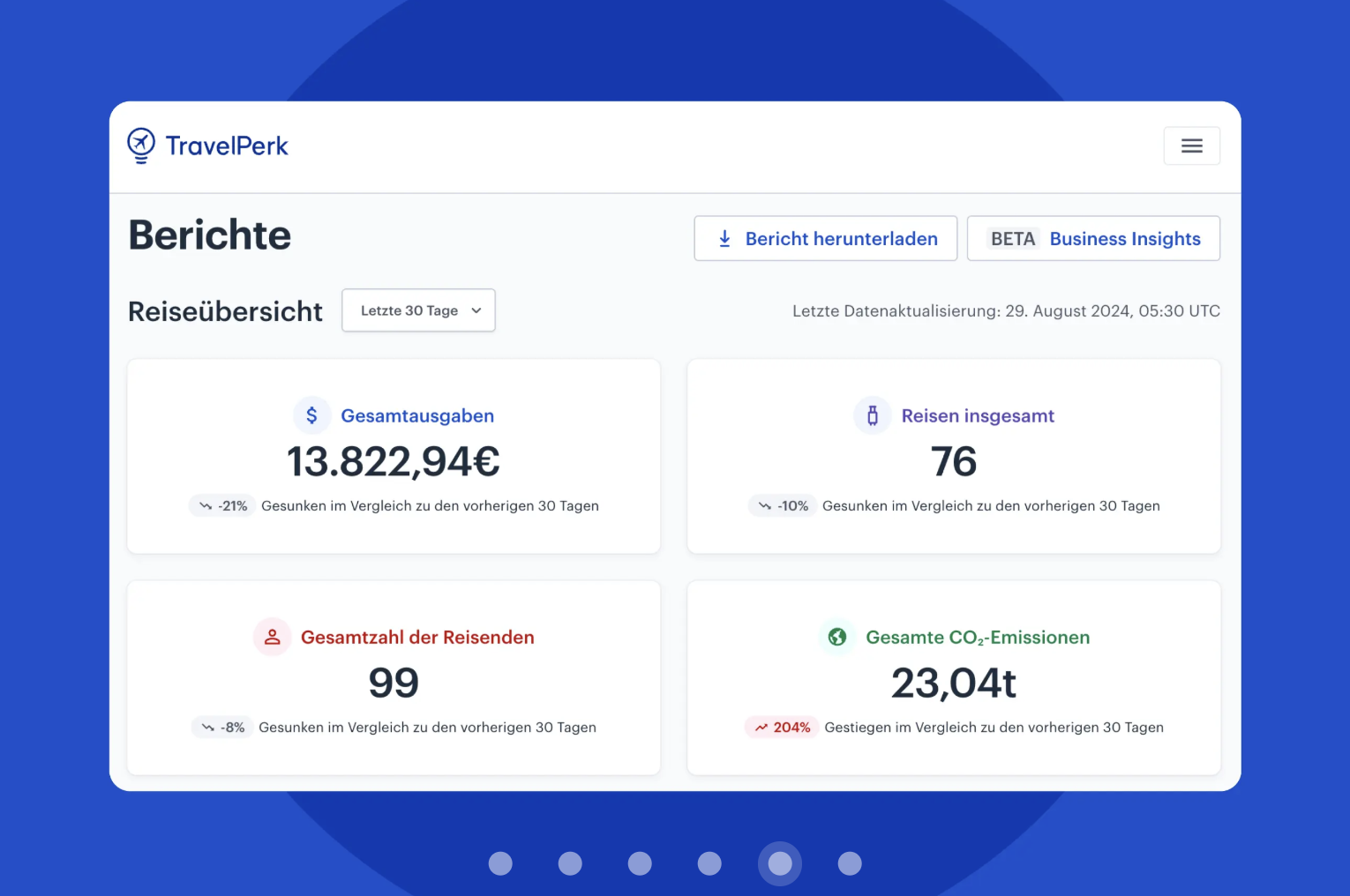Click the downward trend icon in the -21% badge
The image size is (1350, 896).
[206, 506]
